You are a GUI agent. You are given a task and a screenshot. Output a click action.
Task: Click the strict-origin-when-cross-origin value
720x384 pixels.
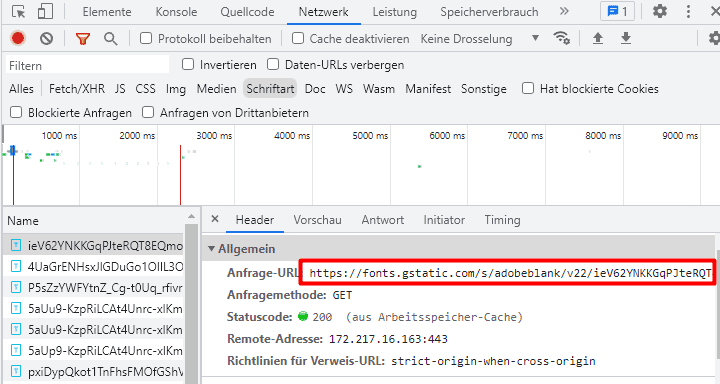493,361
